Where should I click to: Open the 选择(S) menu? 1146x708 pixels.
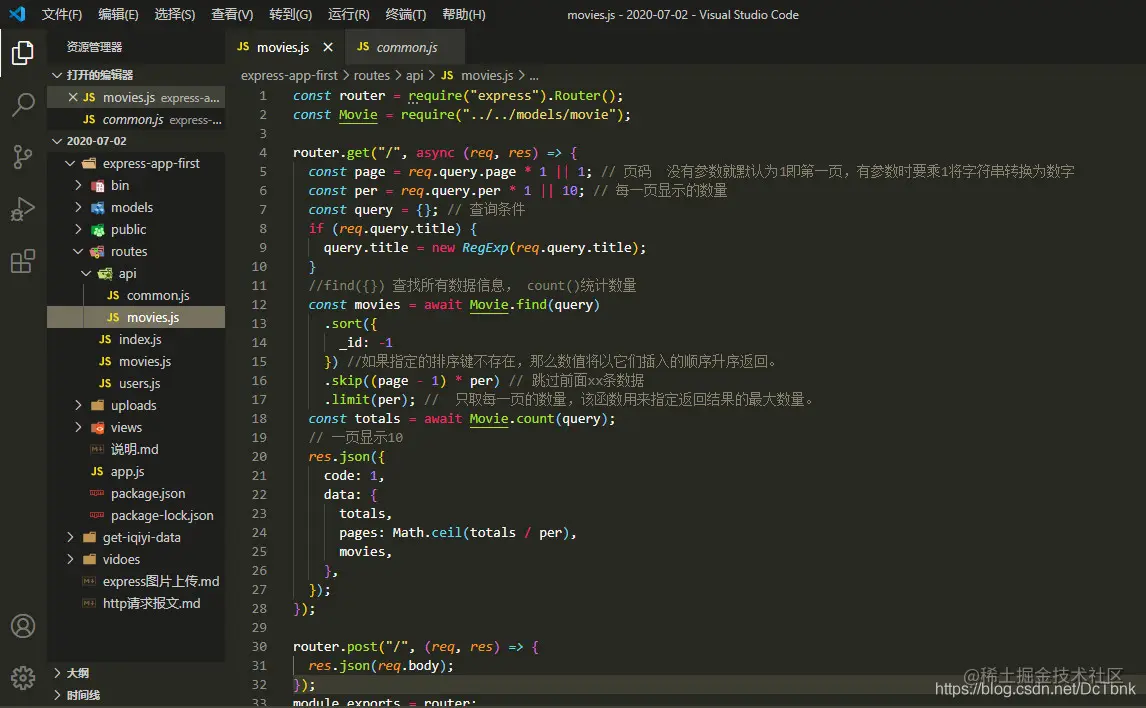[175, 14]
